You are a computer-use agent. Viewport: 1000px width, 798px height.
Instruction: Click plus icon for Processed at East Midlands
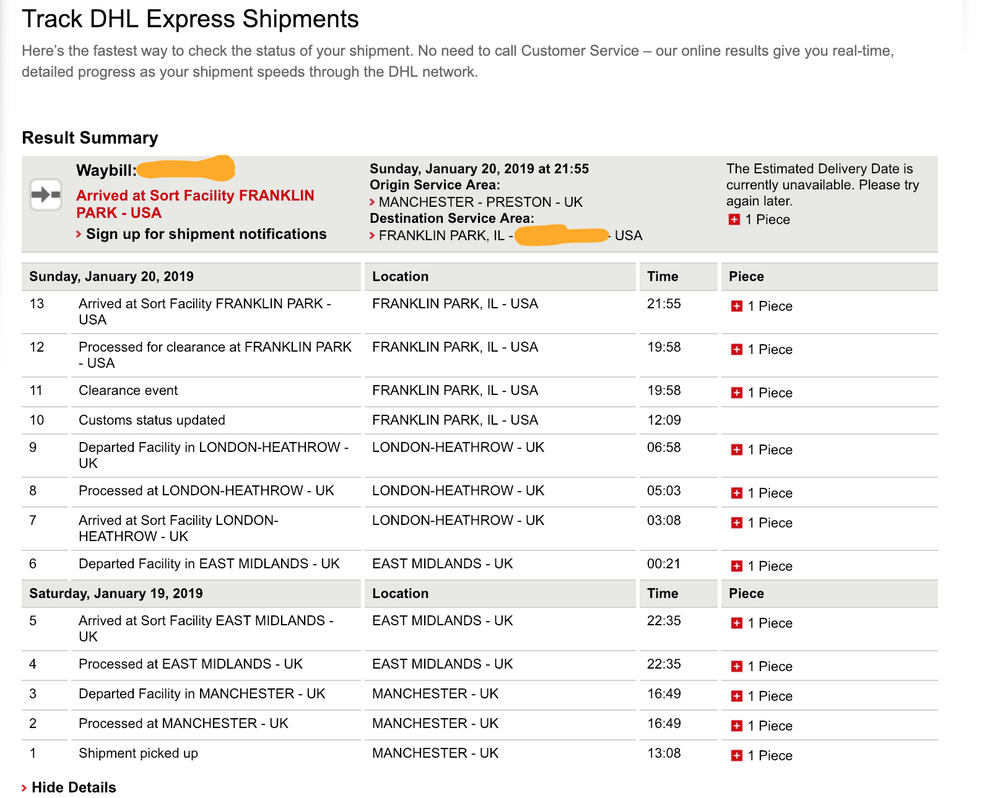point(737,666)
